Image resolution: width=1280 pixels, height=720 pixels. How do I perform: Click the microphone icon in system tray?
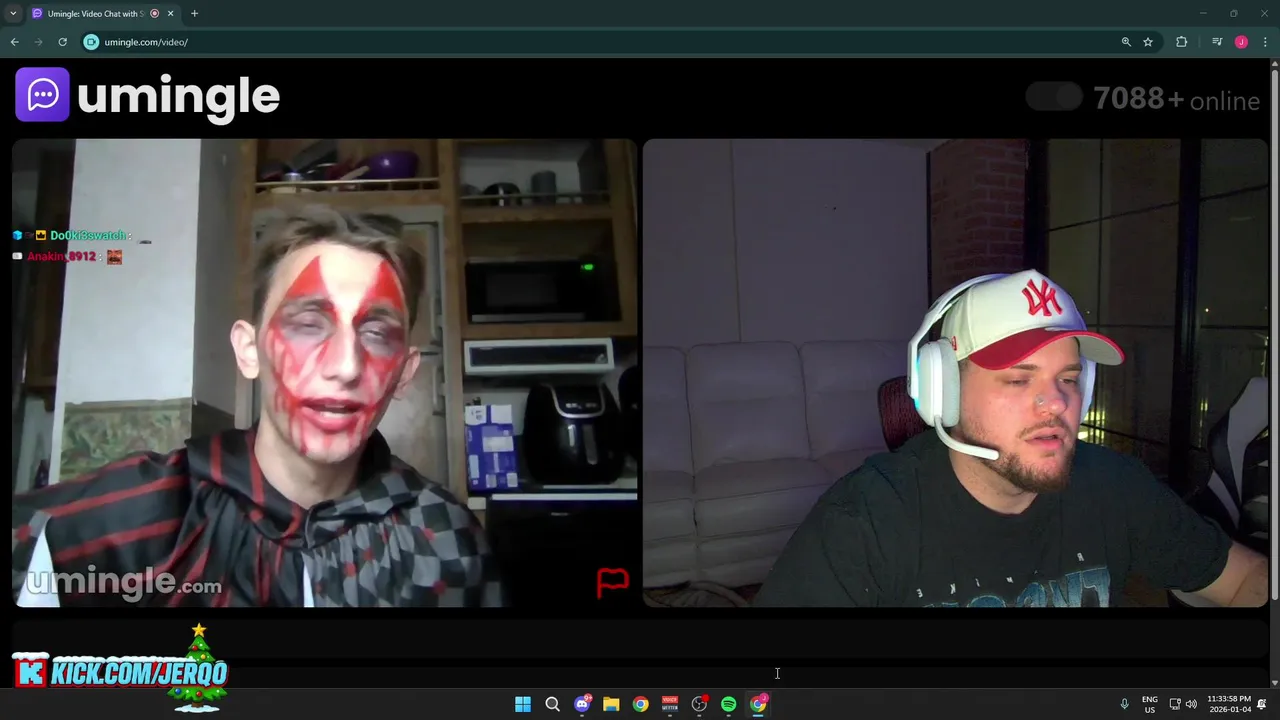click(1124, 704)
